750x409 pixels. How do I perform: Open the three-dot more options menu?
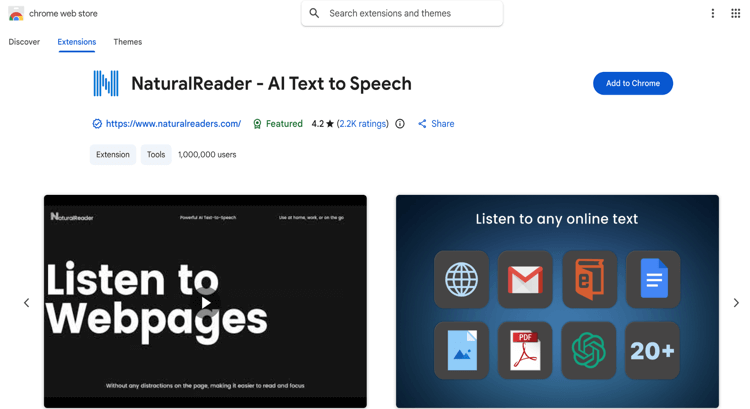coord(713,13)
